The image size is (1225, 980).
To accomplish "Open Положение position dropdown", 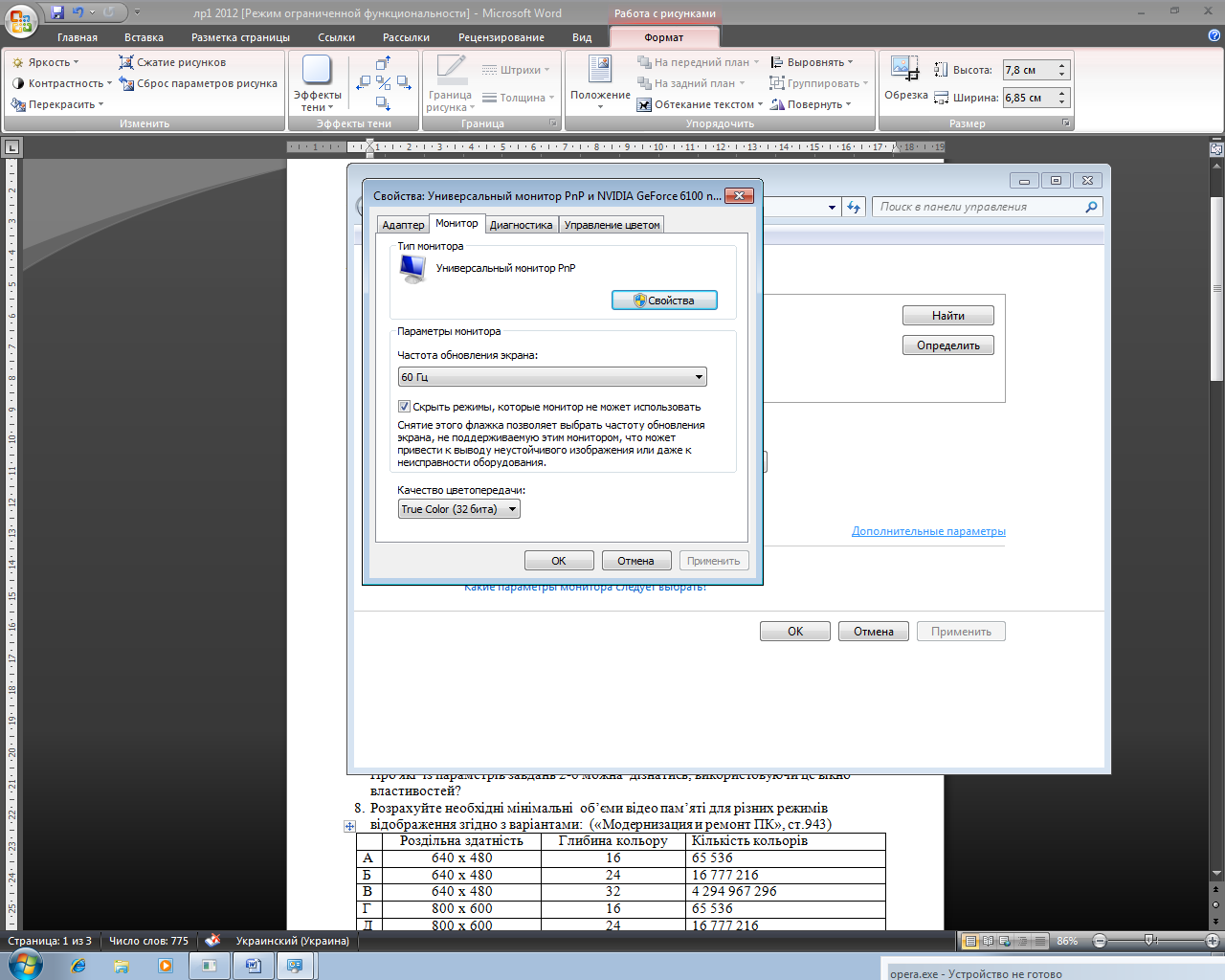I will [600, 83].
